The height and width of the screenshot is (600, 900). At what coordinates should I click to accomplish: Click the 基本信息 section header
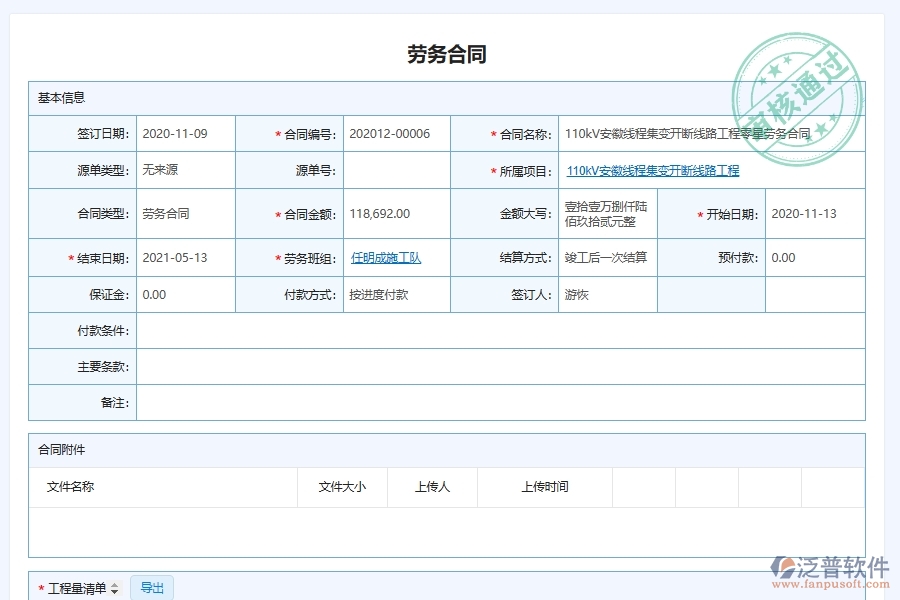click(x=62, y=98)
